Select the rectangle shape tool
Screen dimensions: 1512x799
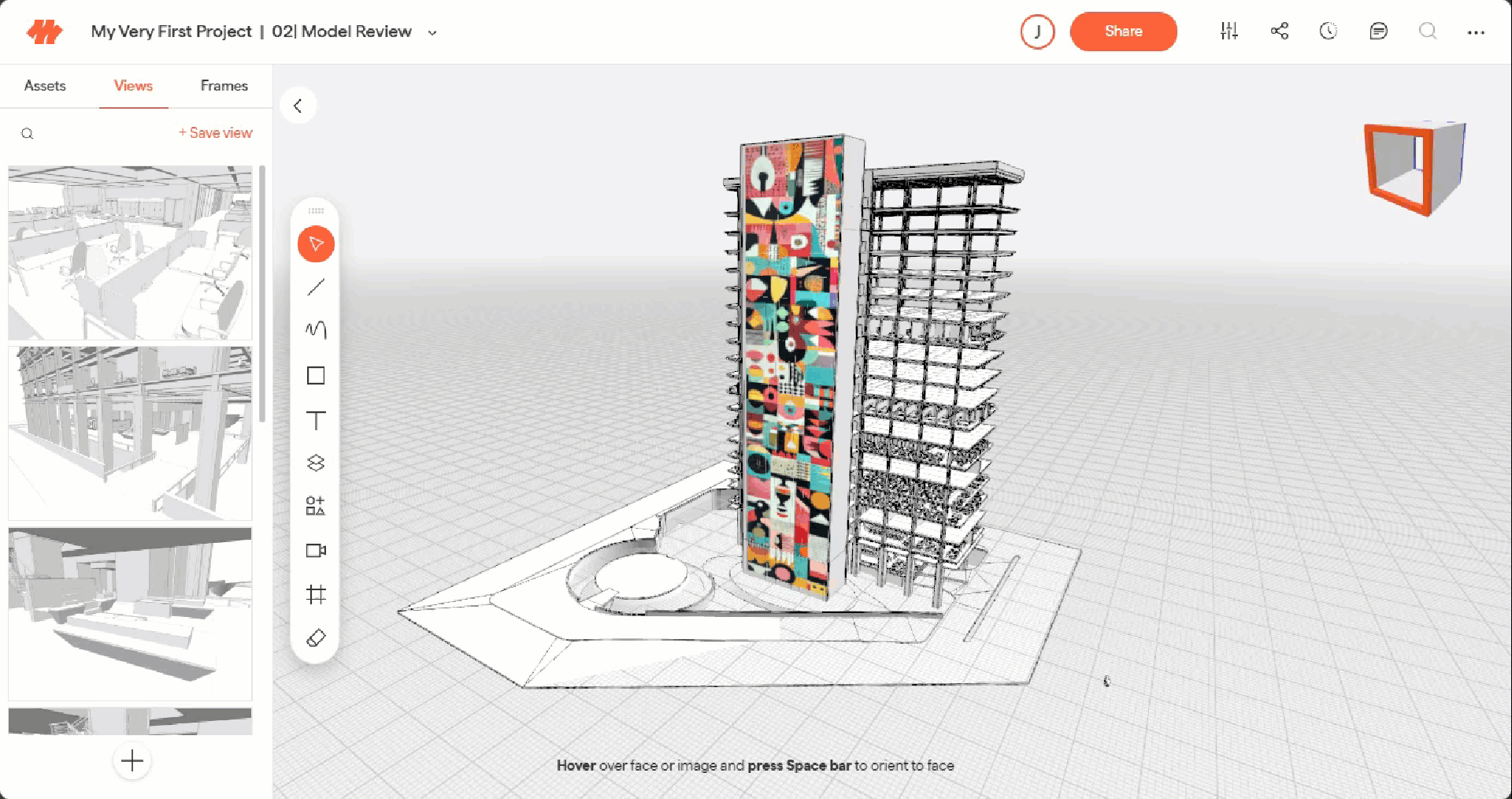316,376
